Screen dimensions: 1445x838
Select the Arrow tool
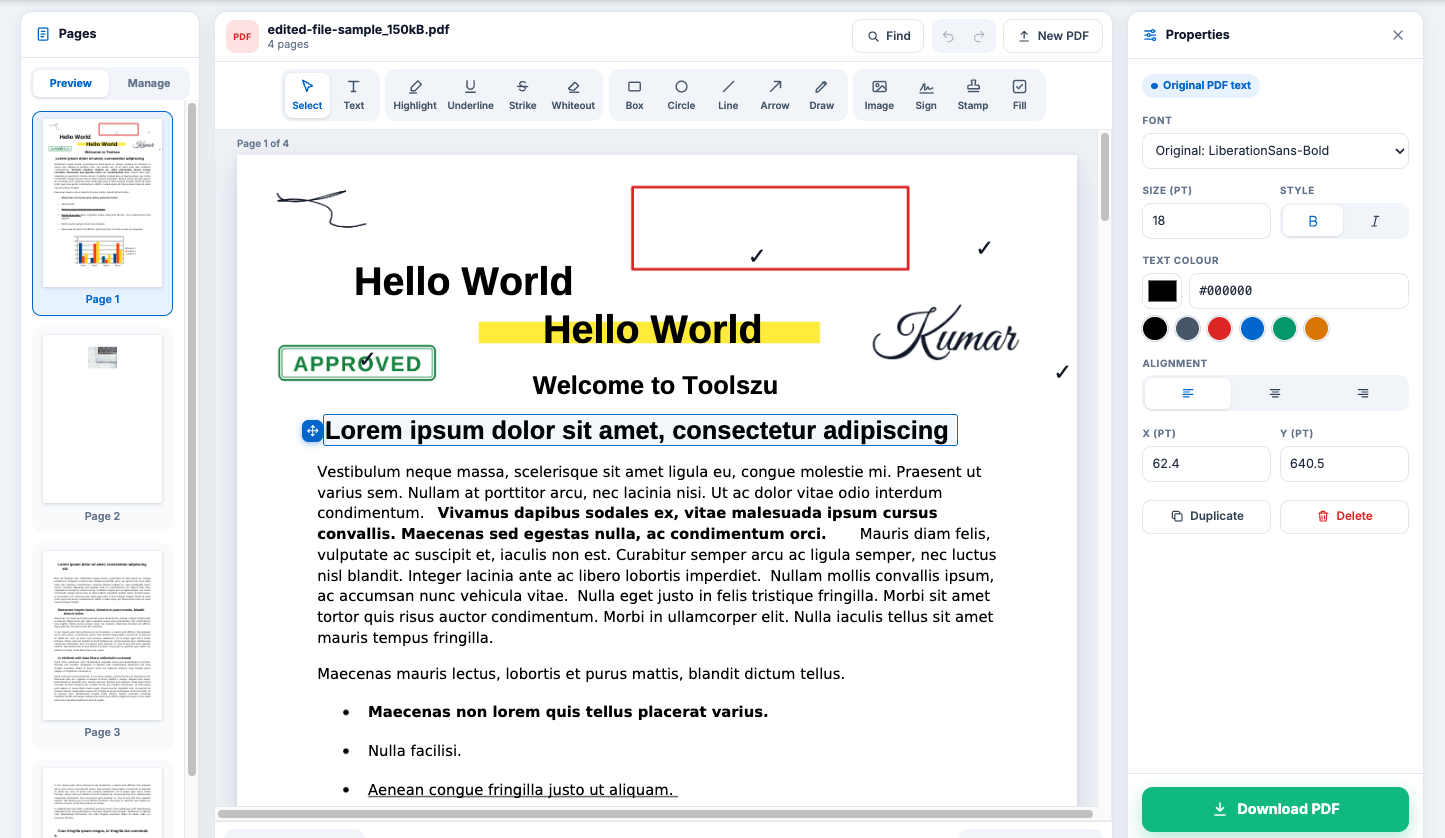click(775, 95)
